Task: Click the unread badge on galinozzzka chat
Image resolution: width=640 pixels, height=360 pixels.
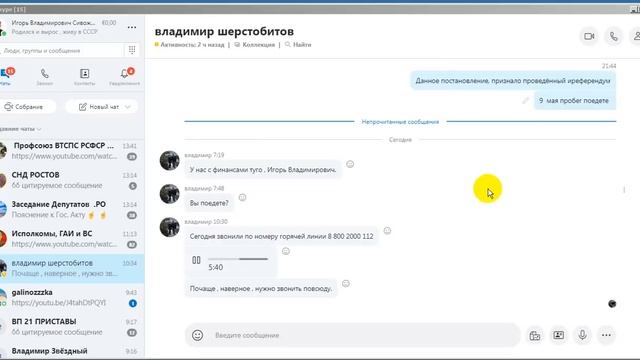Action: (x=133, y=303)
